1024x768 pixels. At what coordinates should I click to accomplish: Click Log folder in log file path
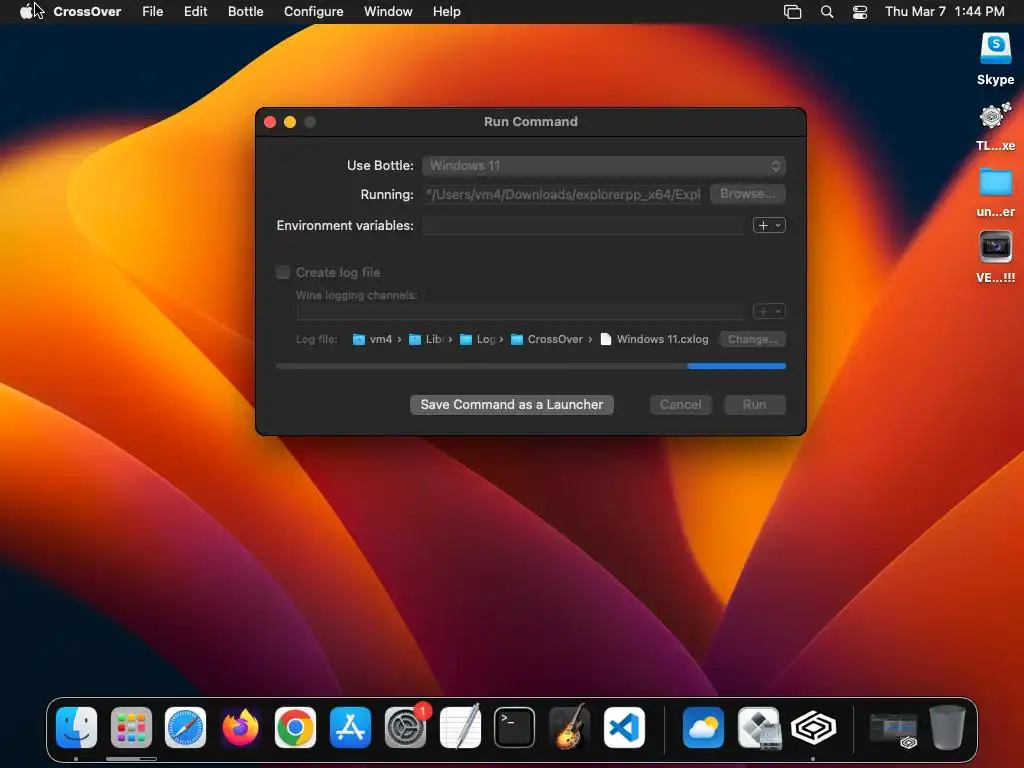477,339
